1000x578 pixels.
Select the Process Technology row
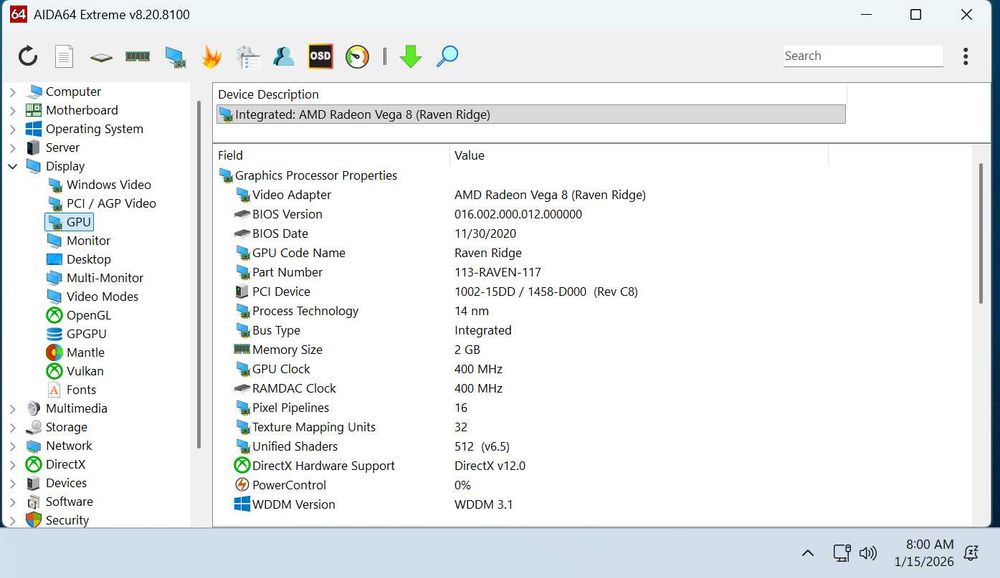(362, 311)
